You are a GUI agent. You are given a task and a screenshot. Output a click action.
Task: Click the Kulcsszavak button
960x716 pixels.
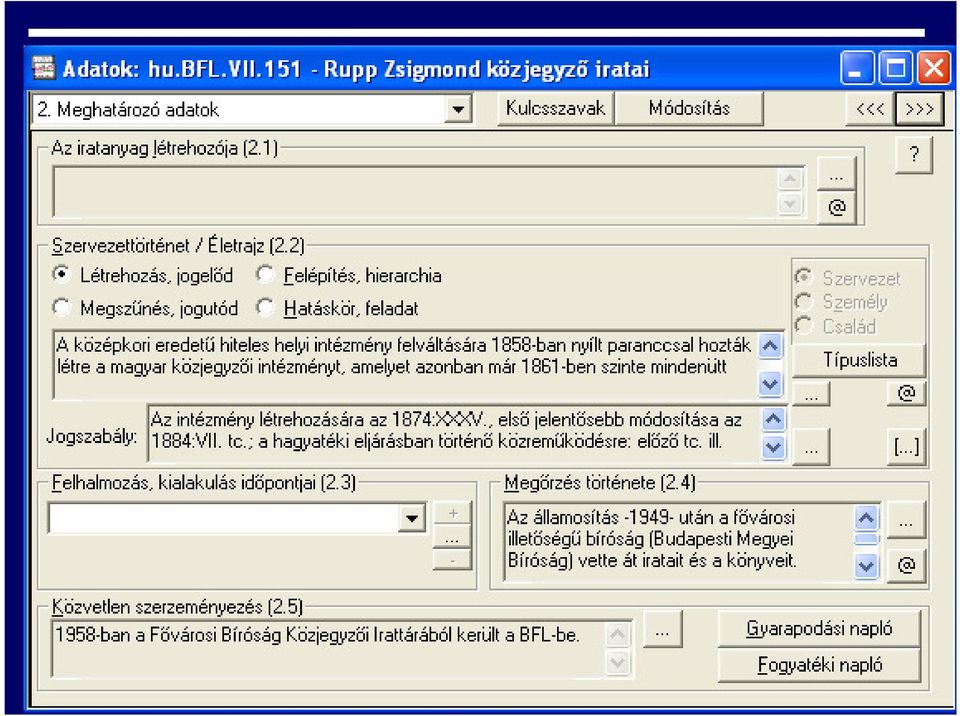(555, 108)
